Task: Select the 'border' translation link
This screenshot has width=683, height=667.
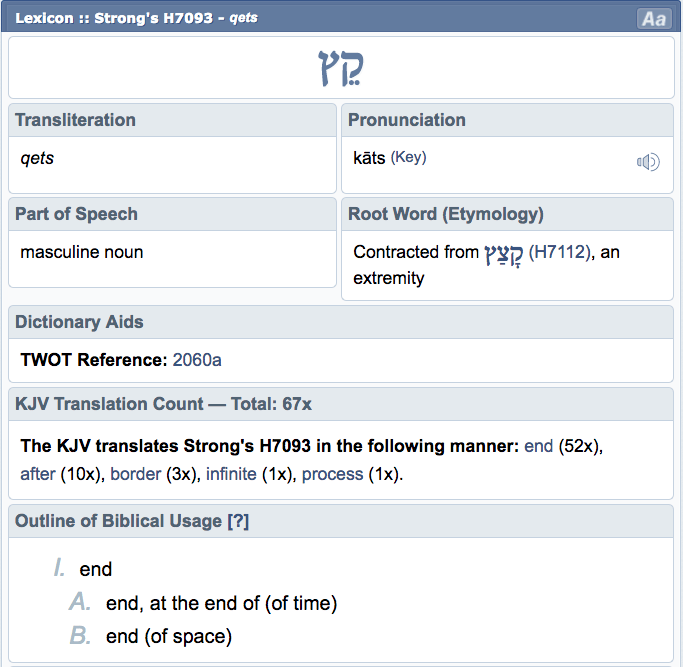Action: 134,474
